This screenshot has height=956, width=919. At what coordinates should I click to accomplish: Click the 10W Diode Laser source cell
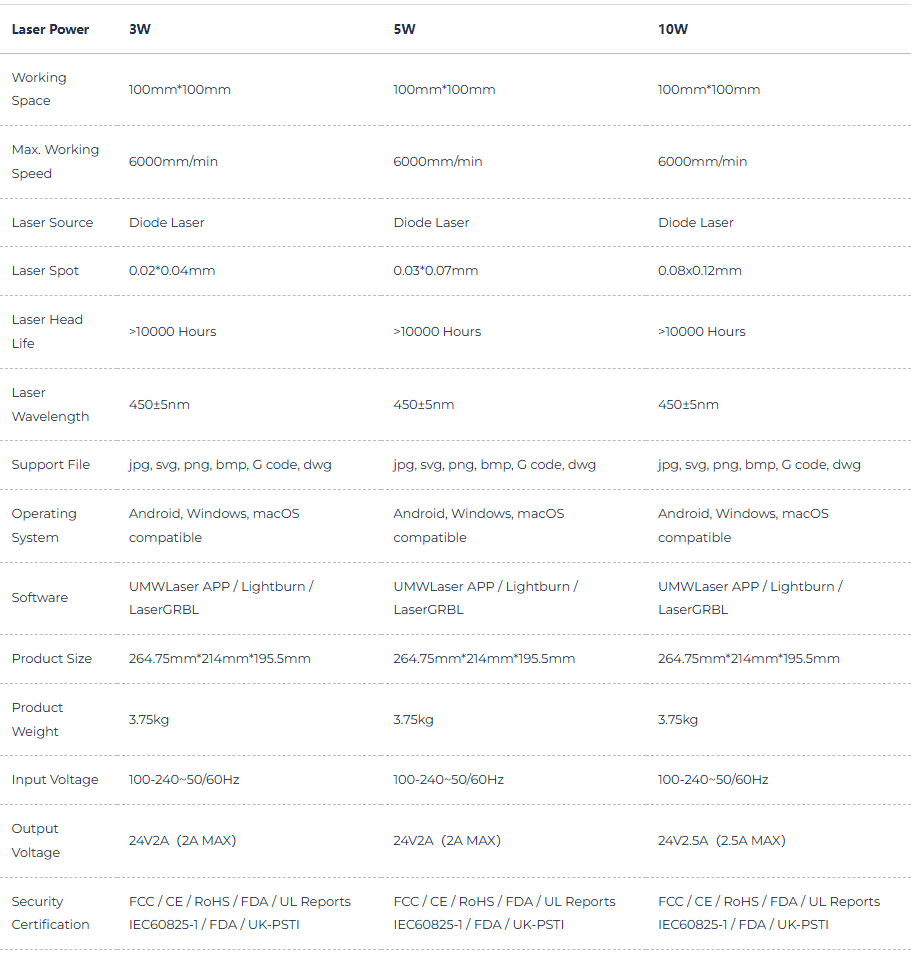tap(696, 223)
